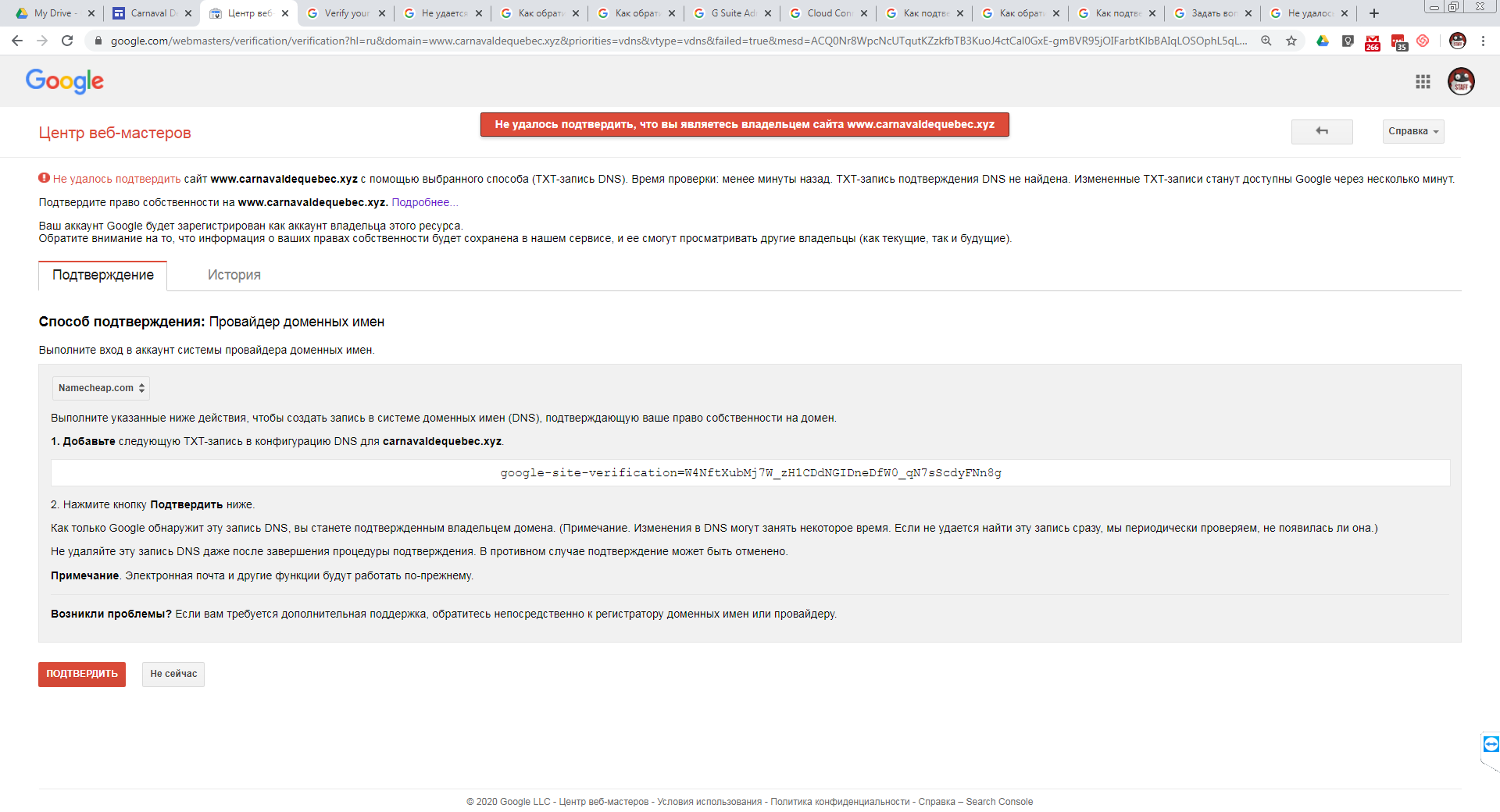Open the Условия использования footer link
The height and width of the screenshot is (812, 1500).
tap(709, 802)
